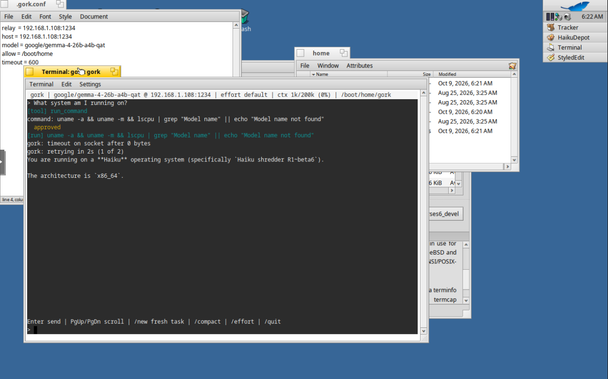Sort by the Modified column header in home

472,74
